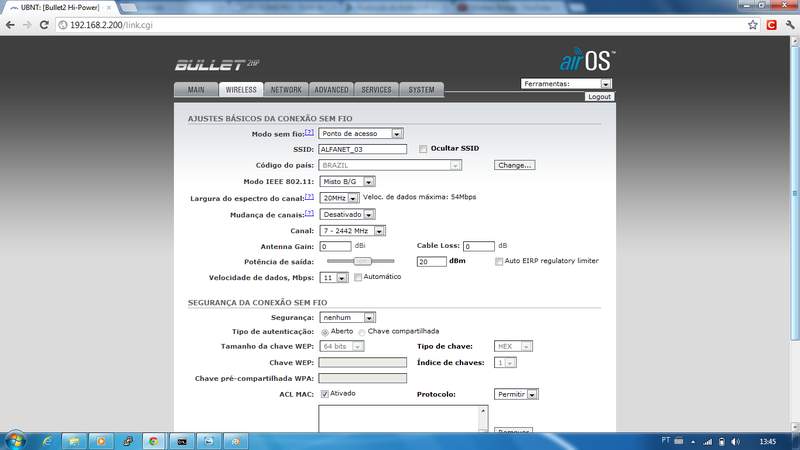The image size is (800, 450).
Task: Click the Chrome icon in the taskbar
Action: (154, 441)
